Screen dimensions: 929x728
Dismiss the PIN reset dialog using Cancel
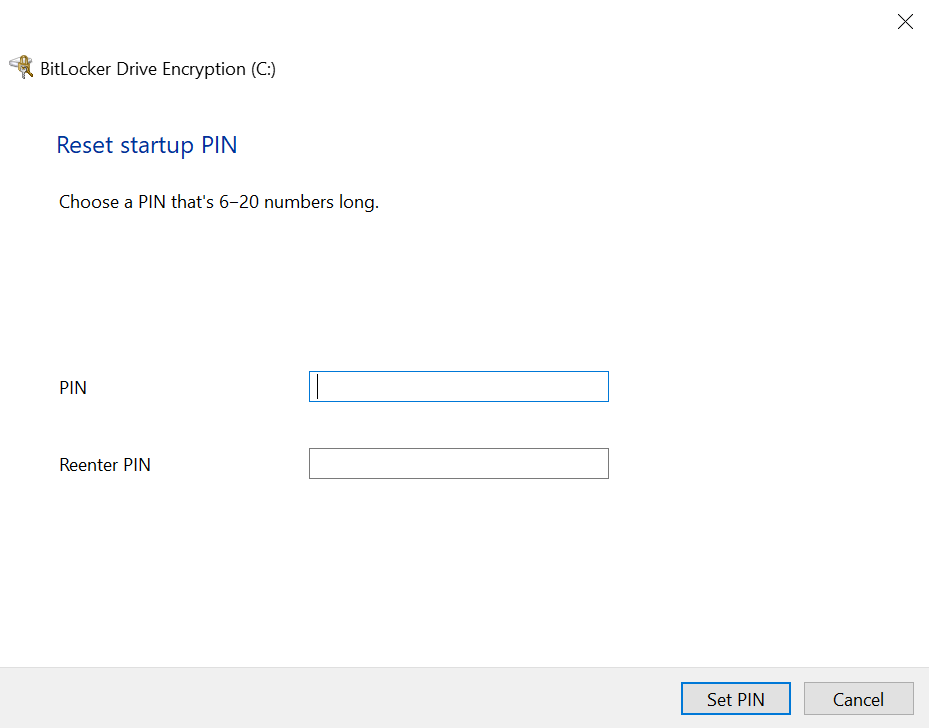click(858, 699)
